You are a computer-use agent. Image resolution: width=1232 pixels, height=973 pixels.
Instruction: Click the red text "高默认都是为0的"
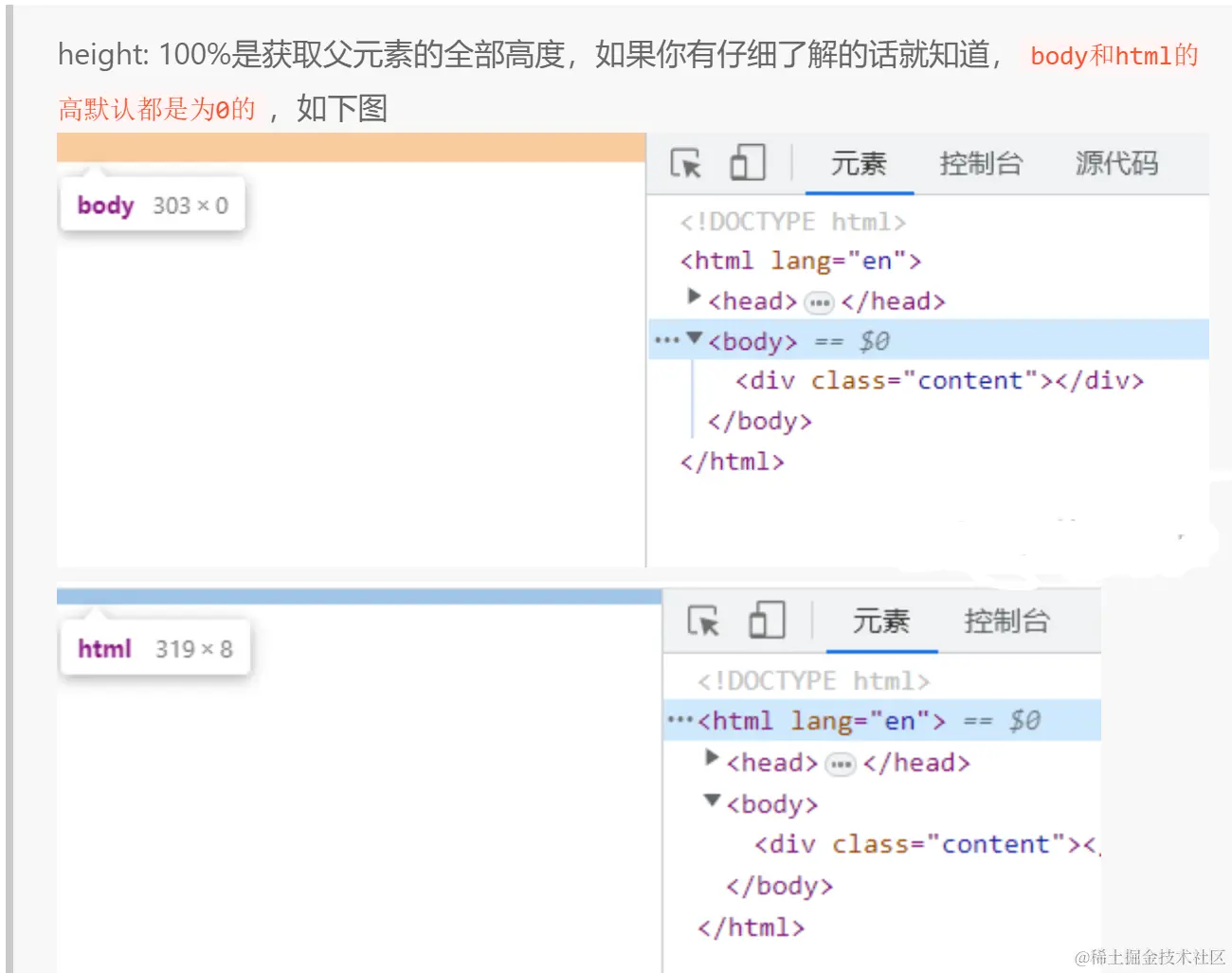(157, 109)
